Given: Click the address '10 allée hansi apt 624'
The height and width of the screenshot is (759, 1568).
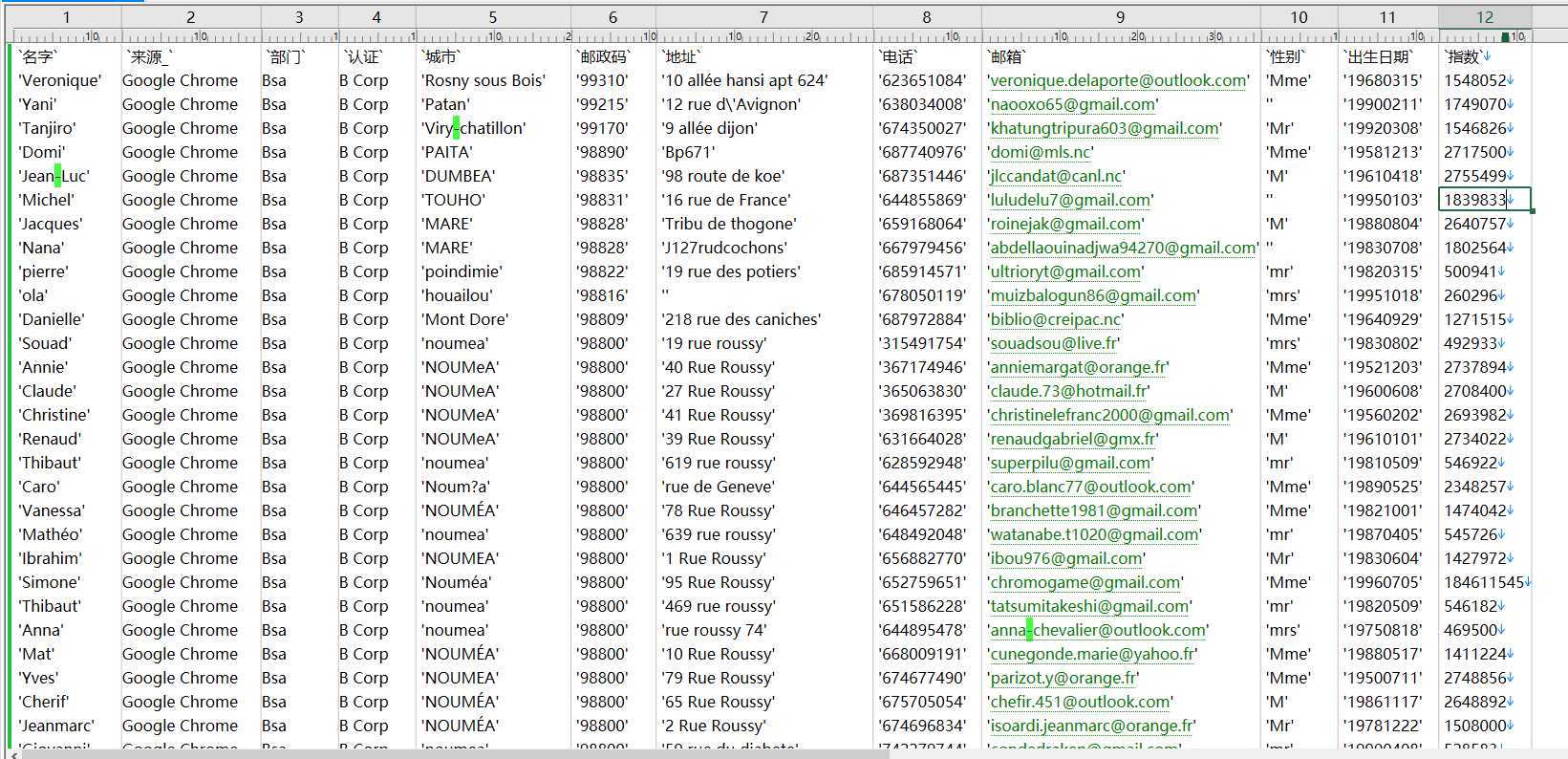Looking at the screenshot, I should [744, 80].
